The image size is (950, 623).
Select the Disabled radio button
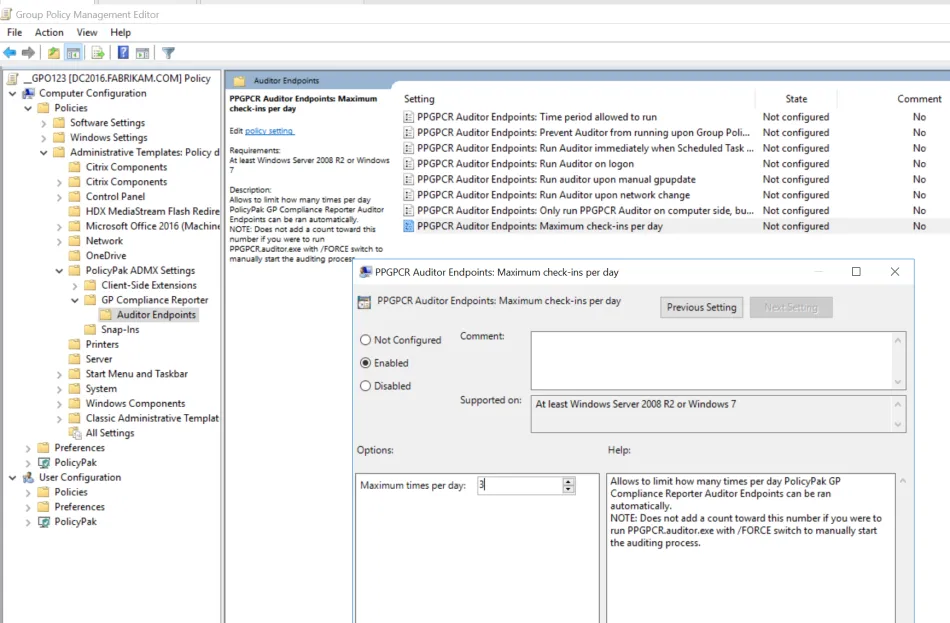coord(365,386)
